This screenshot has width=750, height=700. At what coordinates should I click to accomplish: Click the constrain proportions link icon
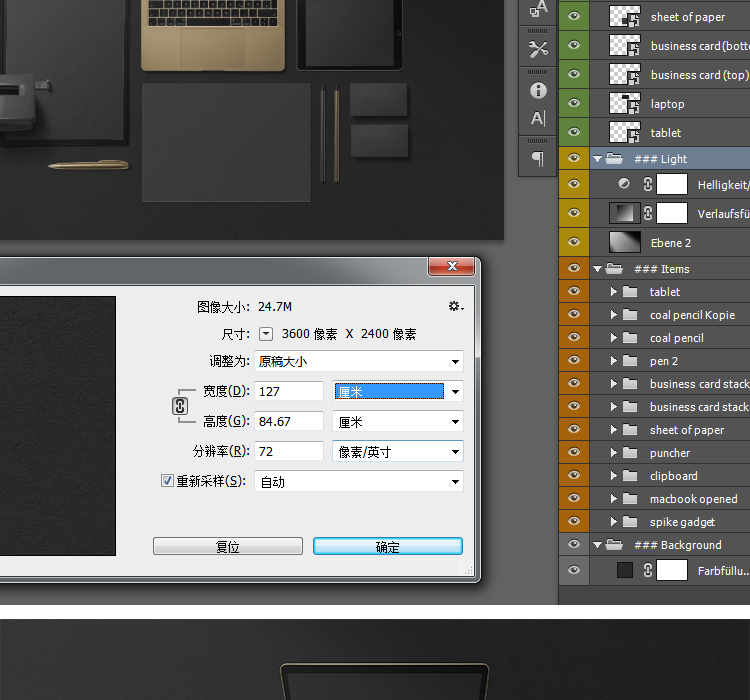[180, 406]
